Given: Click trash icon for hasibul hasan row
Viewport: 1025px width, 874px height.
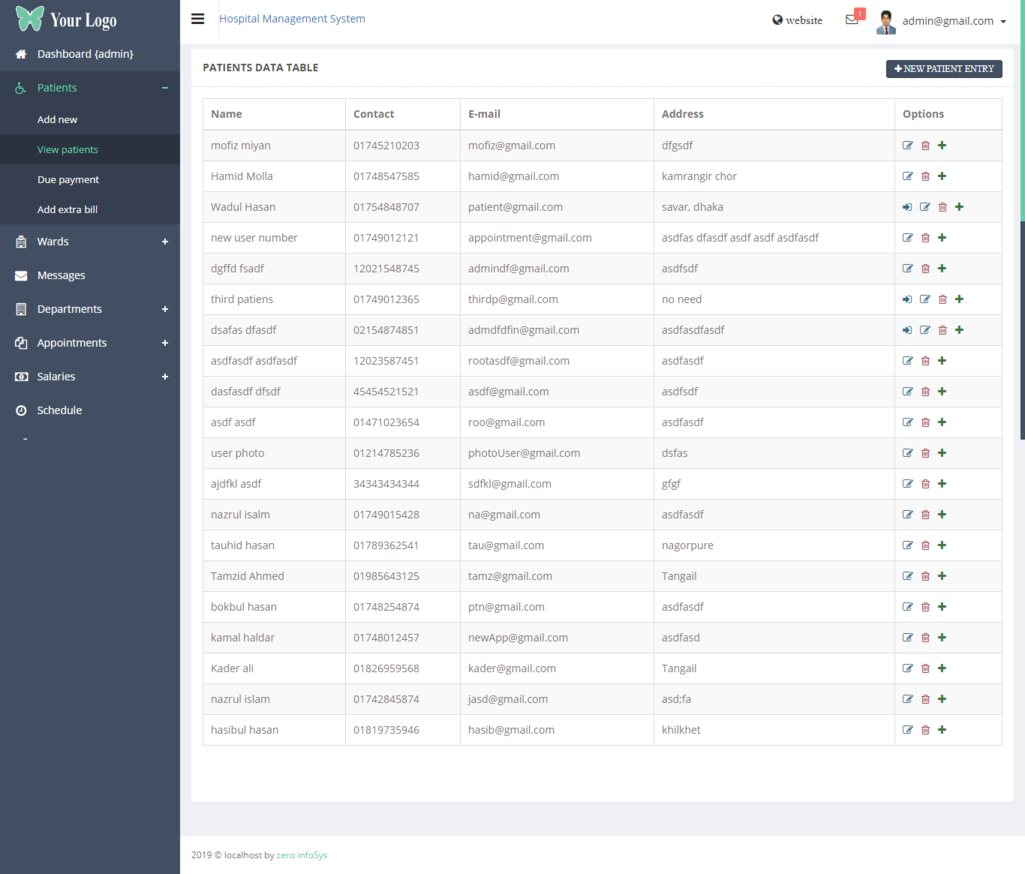Looking at the screenshot, I should click(925, 730).
